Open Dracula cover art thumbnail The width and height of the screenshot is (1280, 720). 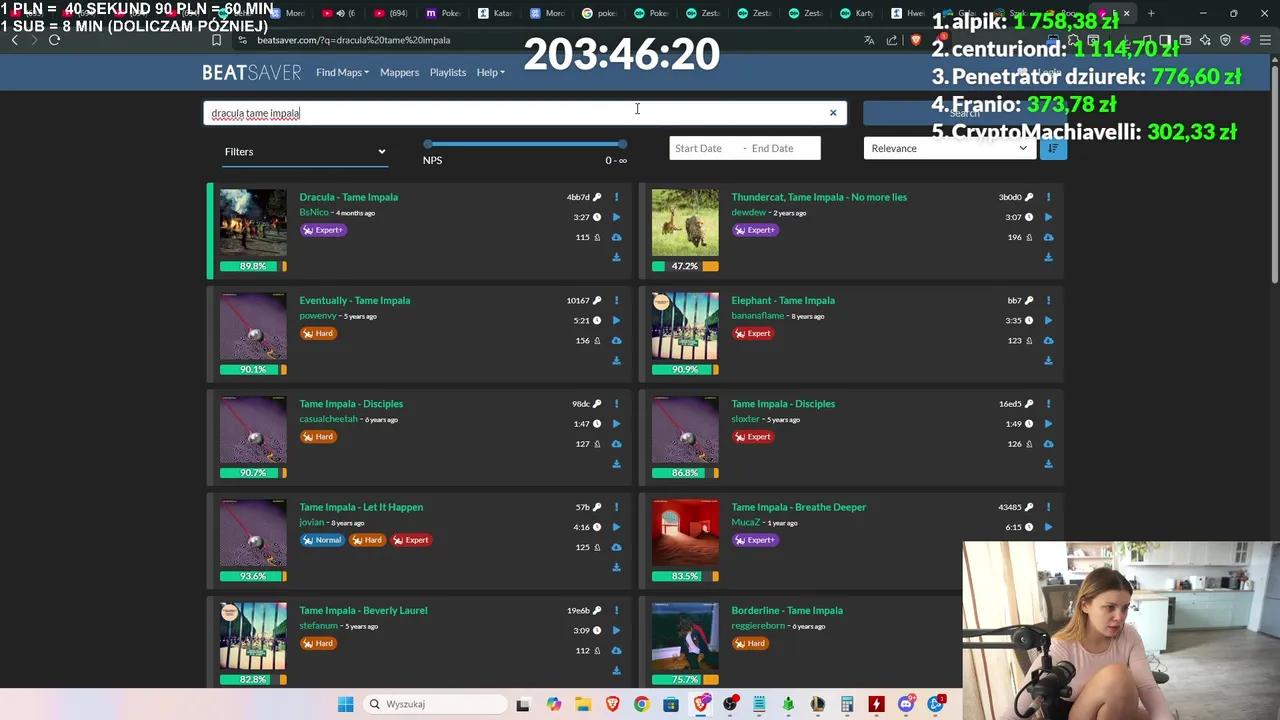(253, 222)
